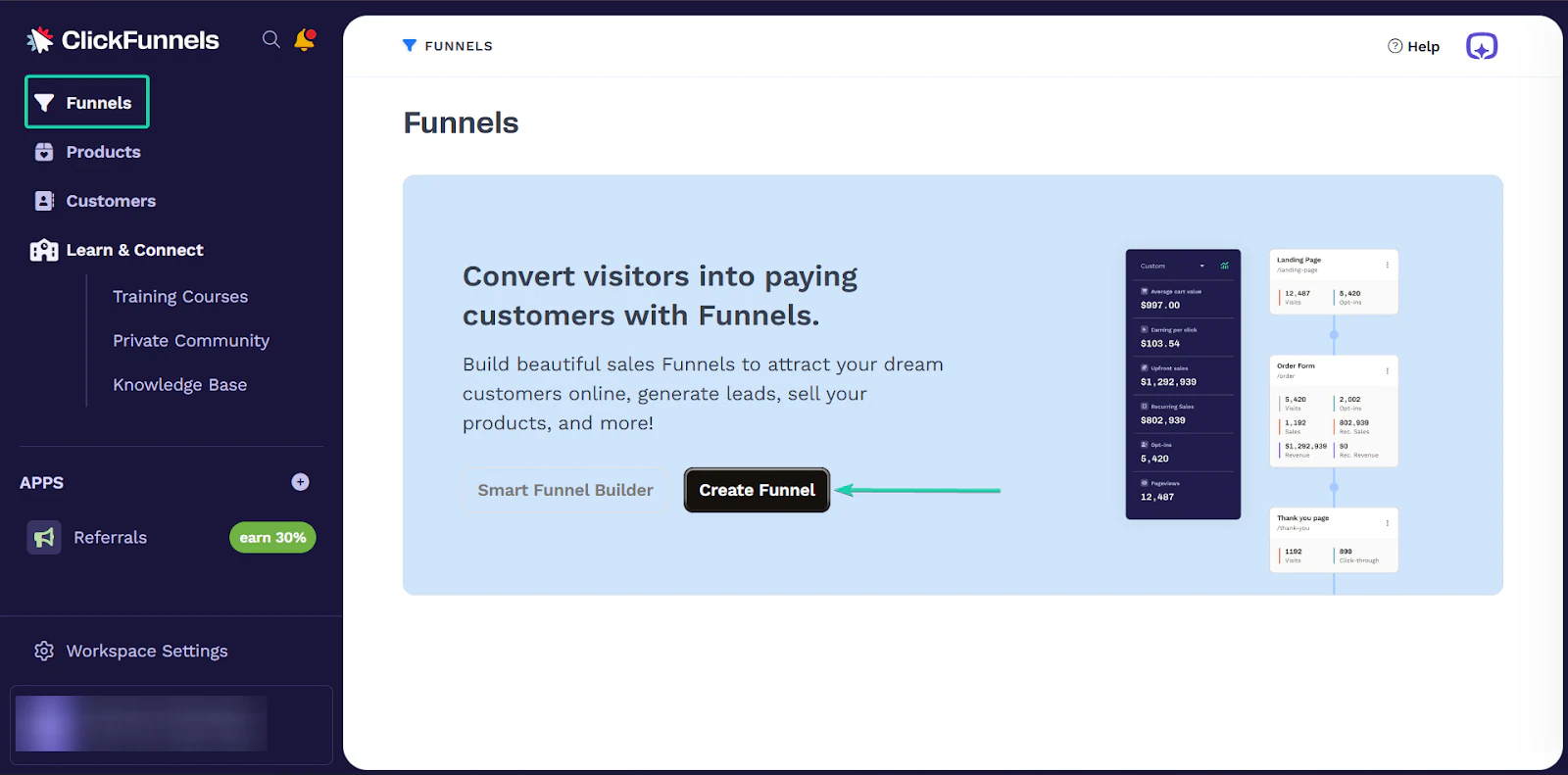Click the Workspace Settings gear icon
The image size is (1568, 775).
44,652
